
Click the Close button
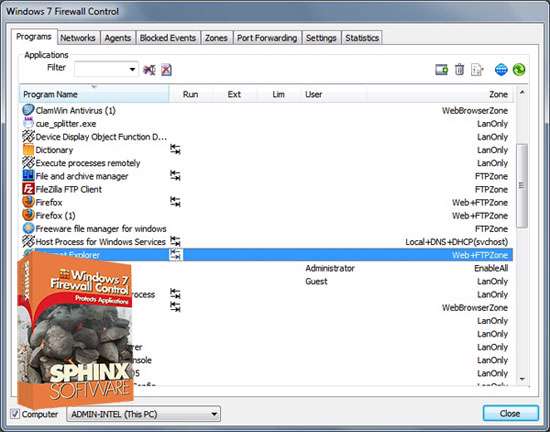click(510, 414)
